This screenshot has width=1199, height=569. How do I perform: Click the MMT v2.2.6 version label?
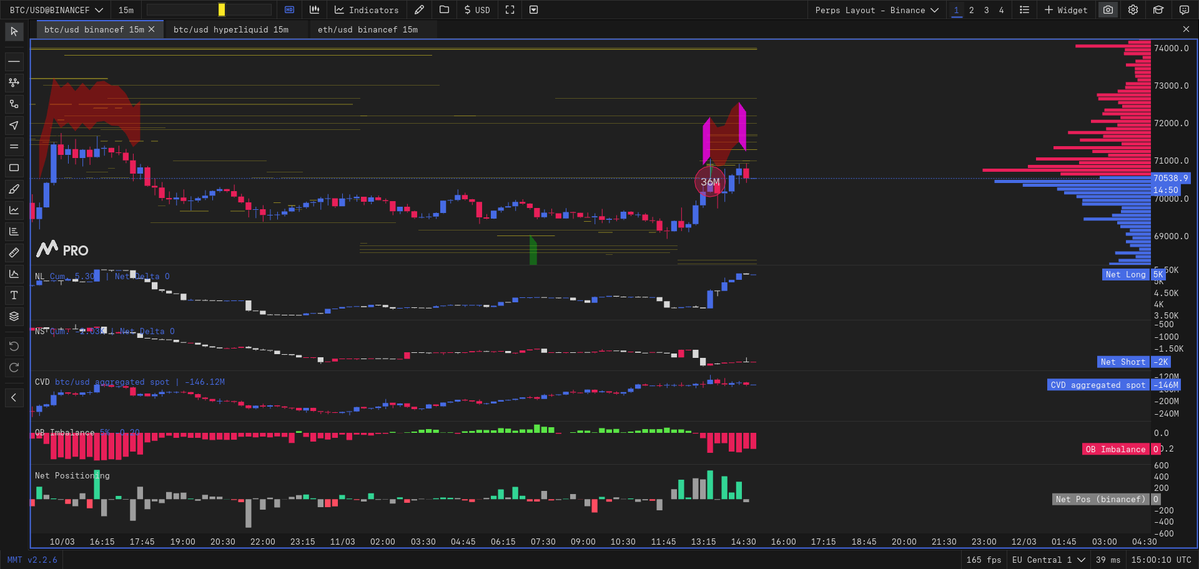point(32,560)
